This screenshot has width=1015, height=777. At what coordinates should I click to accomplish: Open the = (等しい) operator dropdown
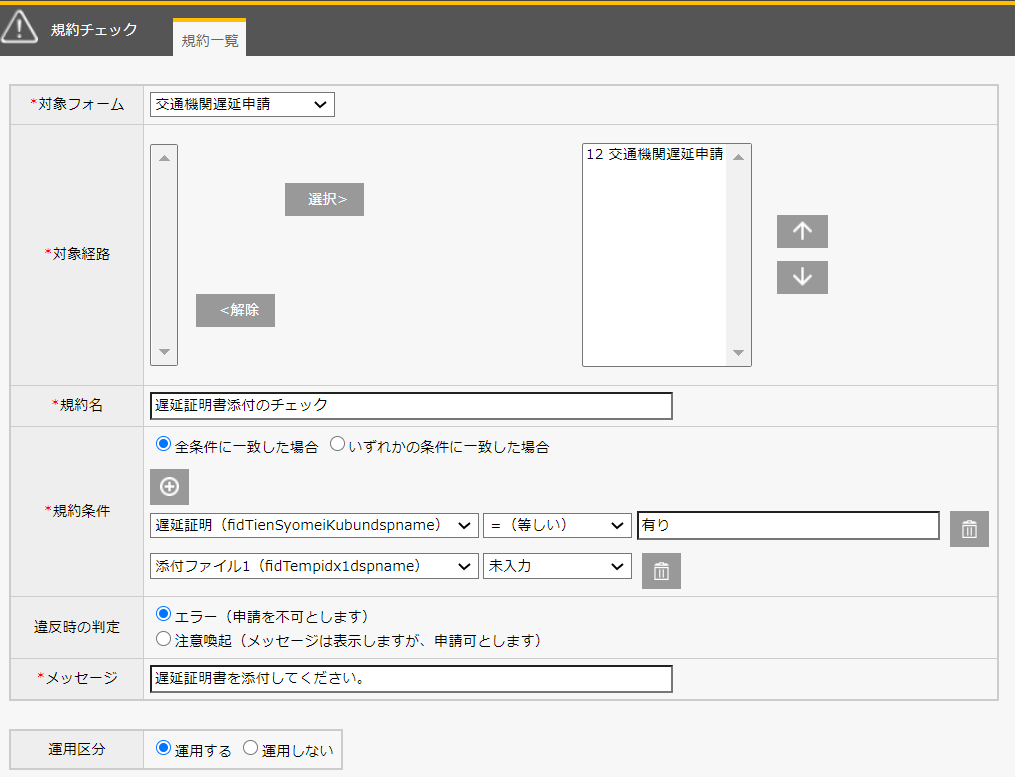[557, 525]
